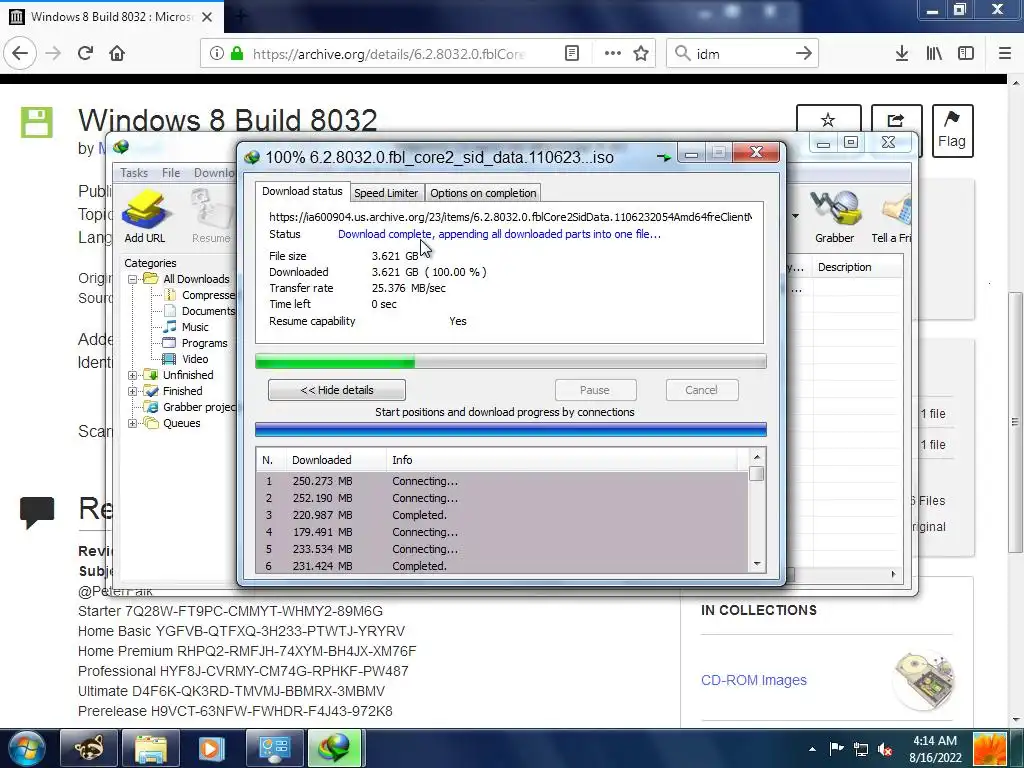Click dropdown arrow beside Grabber toolbar
1024x768 pixels.
(795, 216)
